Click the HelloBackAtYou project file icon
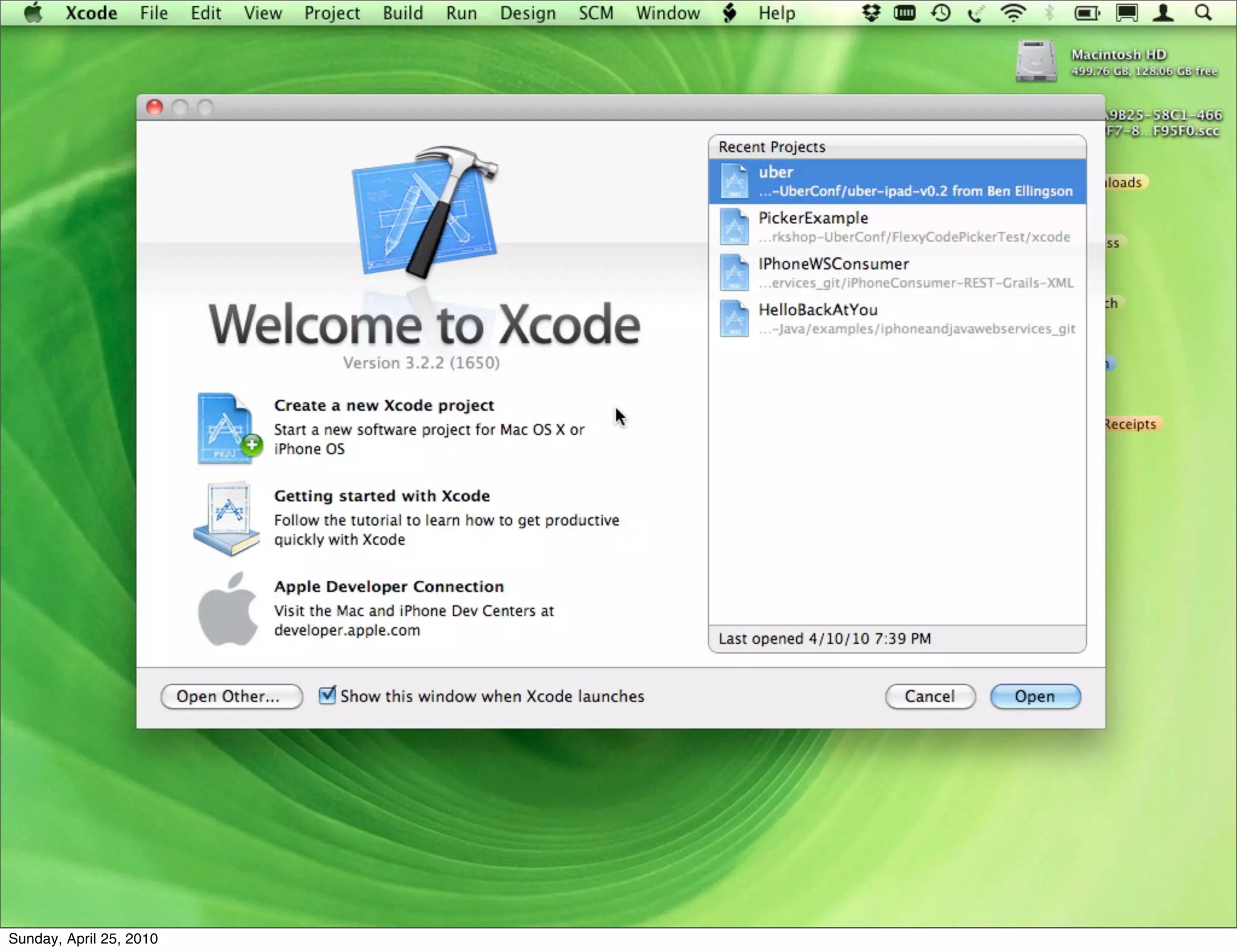The width and height of the screenshot is (1237, 952). pos(734,318)
